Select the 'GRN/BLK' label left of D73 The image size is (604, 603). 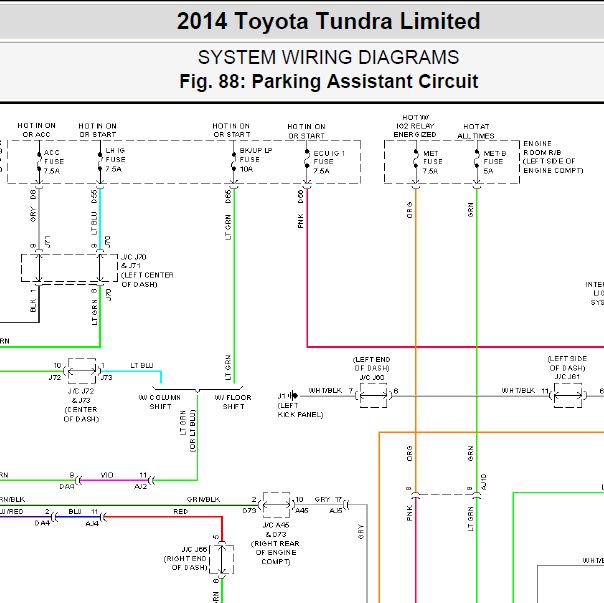click(203, 499)
